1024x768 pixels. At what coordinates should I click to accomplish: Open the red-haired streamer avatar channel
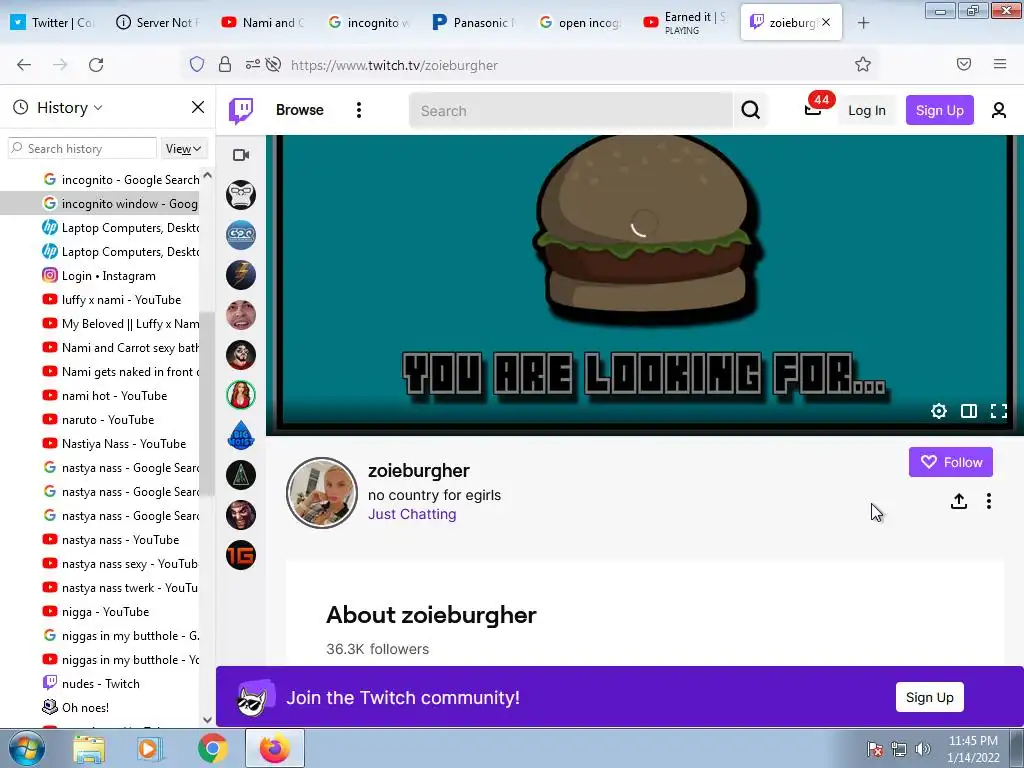coord(241,395)
